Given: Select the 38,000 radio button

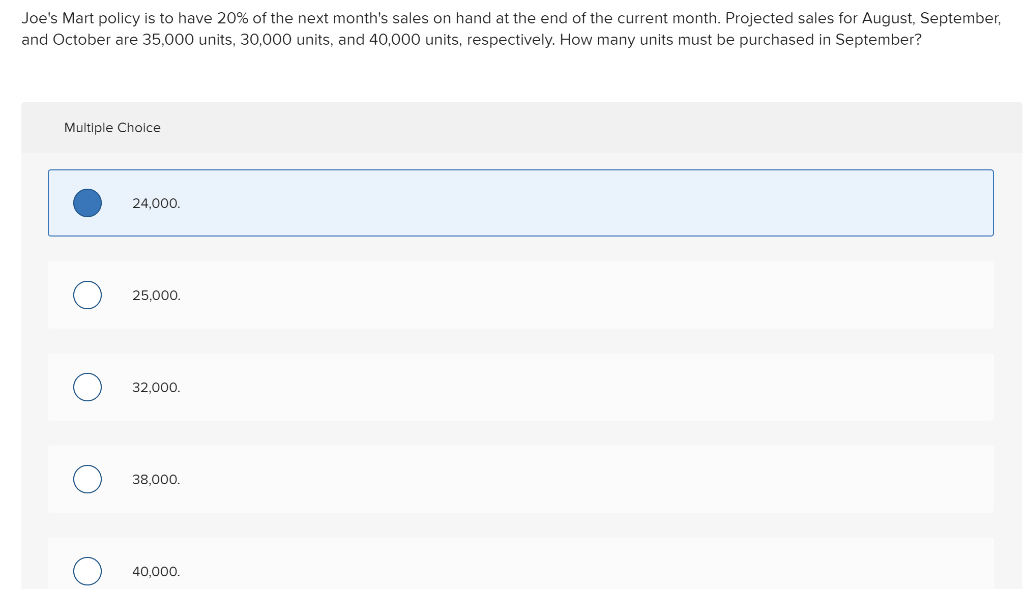Looking at the screenshot, I should (87, 479).
